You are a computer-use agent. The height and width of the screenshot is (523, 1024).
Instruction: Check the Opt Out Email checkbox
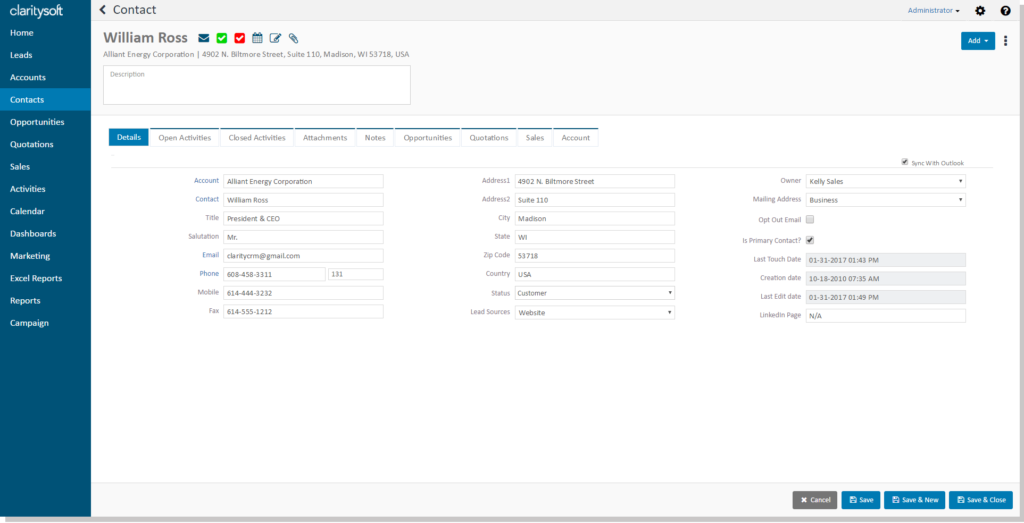[810, 219]
